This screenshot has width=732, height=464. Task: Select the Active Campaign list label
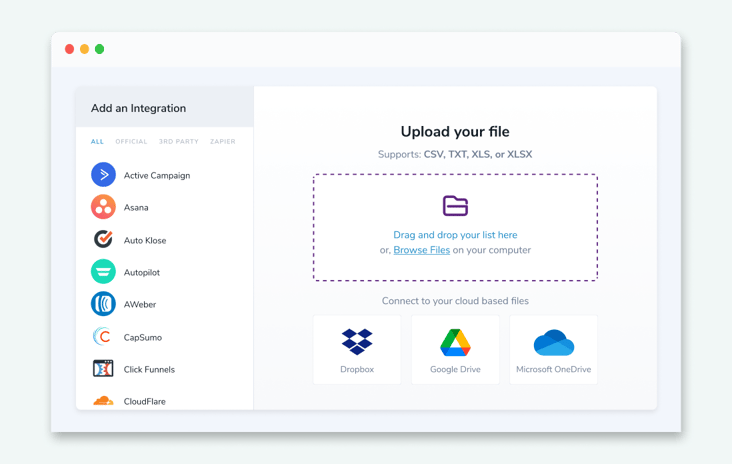pos(157,176)
